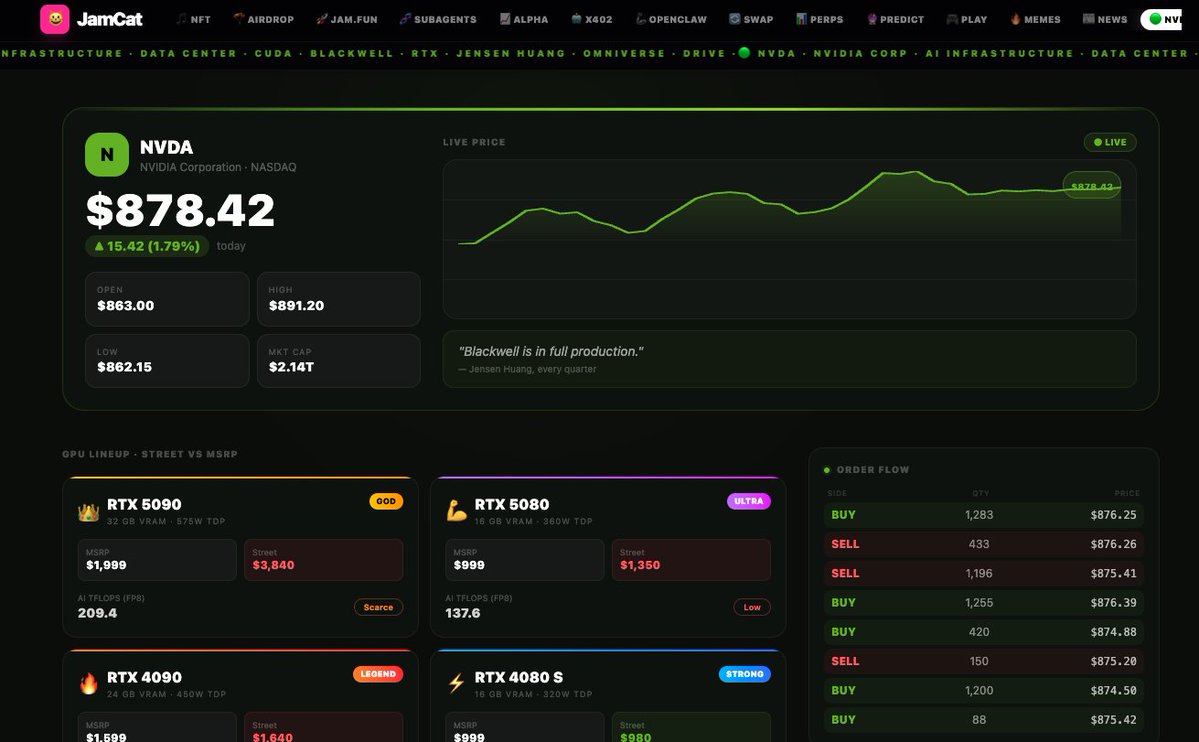Click the STRONG badge on RTX 4080 S
The height and width of the screenshot is (742, 1199).
(x=745, y=674)
